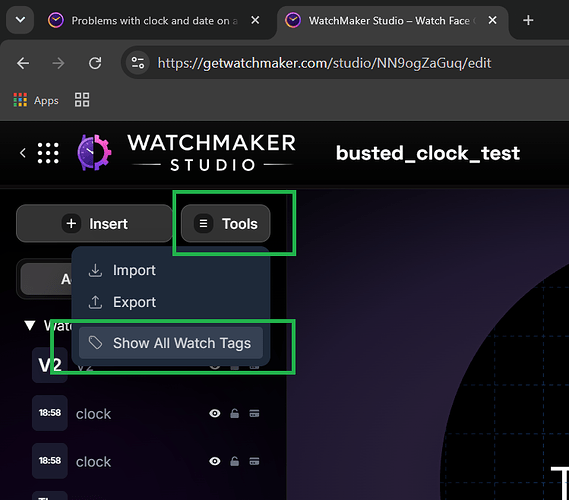
Task: Click the plus icon on Insert button
Action: pyautogui.click(x=71, y=224)
